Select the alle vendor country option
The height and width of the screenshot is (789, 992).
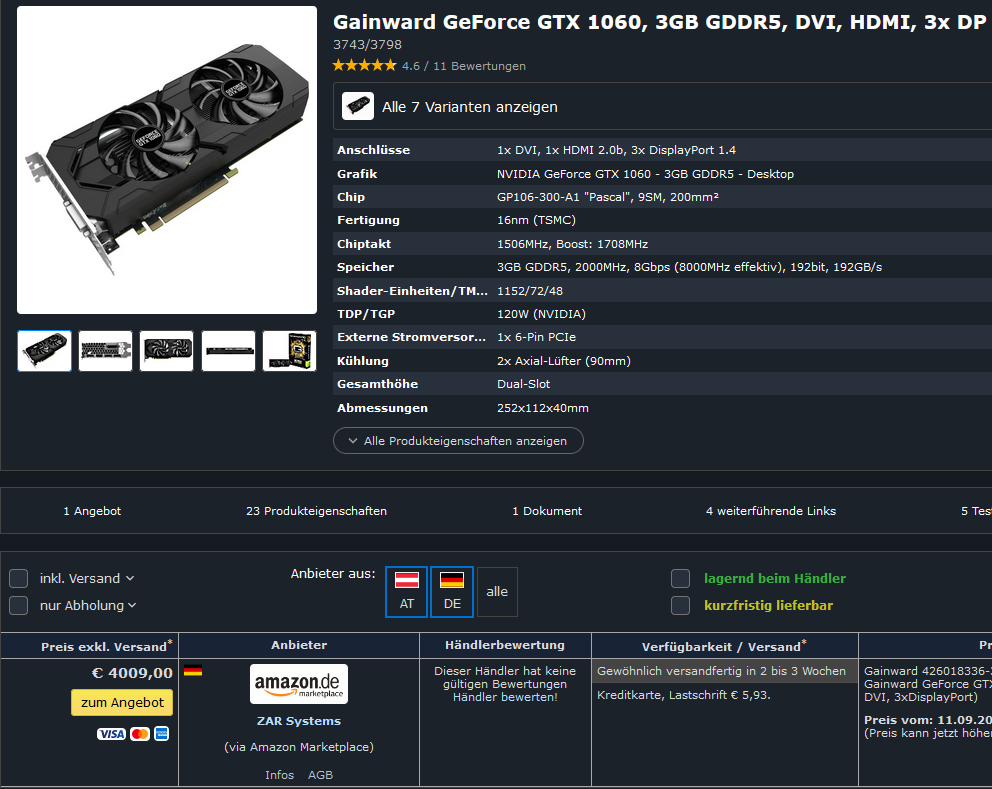point(497,592)
